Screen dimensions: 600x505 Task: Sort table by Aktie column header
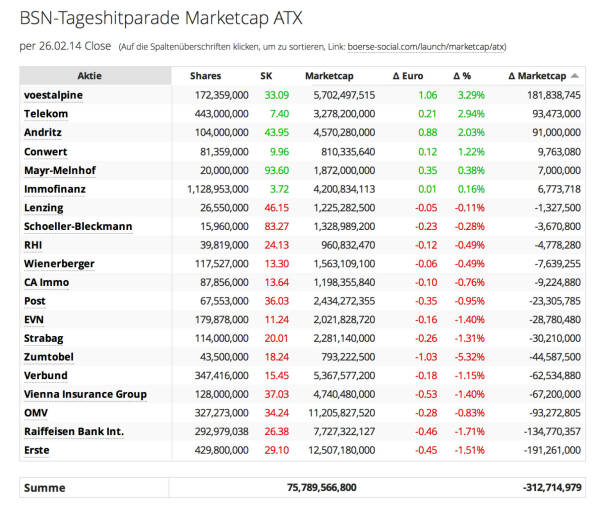coord(90,76)
